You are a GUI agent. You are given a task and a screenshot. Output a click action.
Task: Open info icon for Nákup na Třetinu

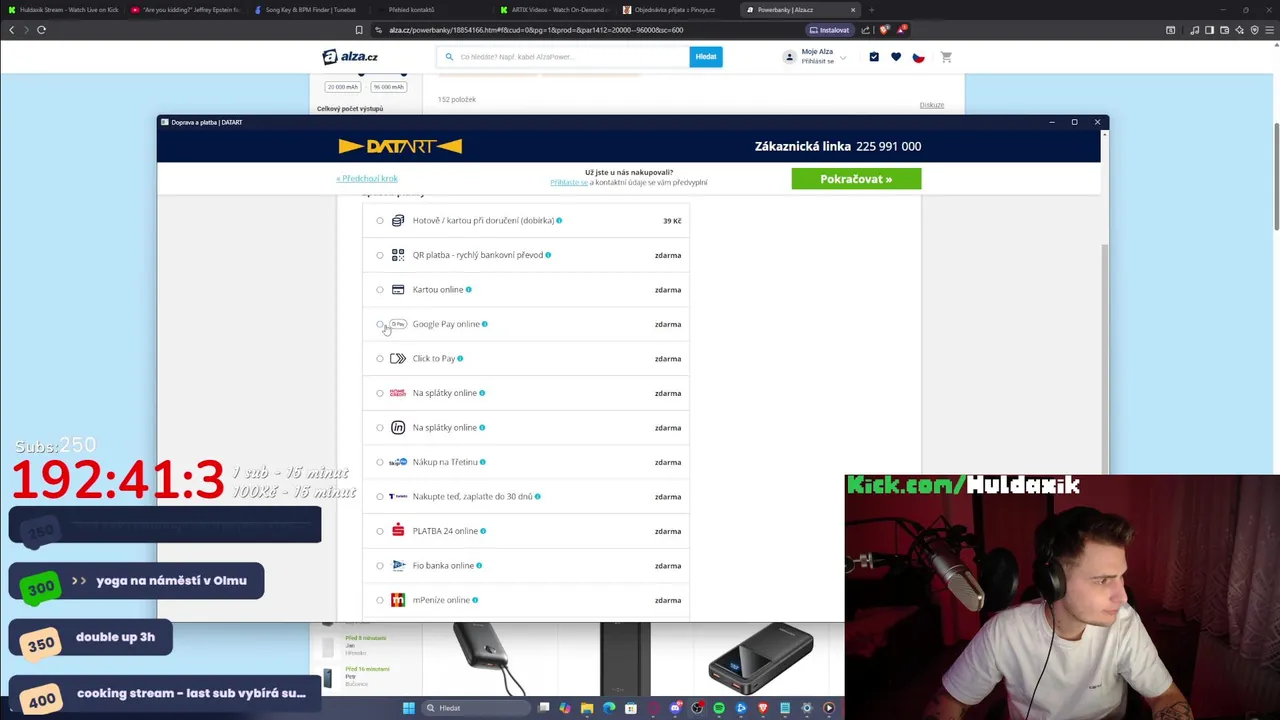click(x=483, y=462)
